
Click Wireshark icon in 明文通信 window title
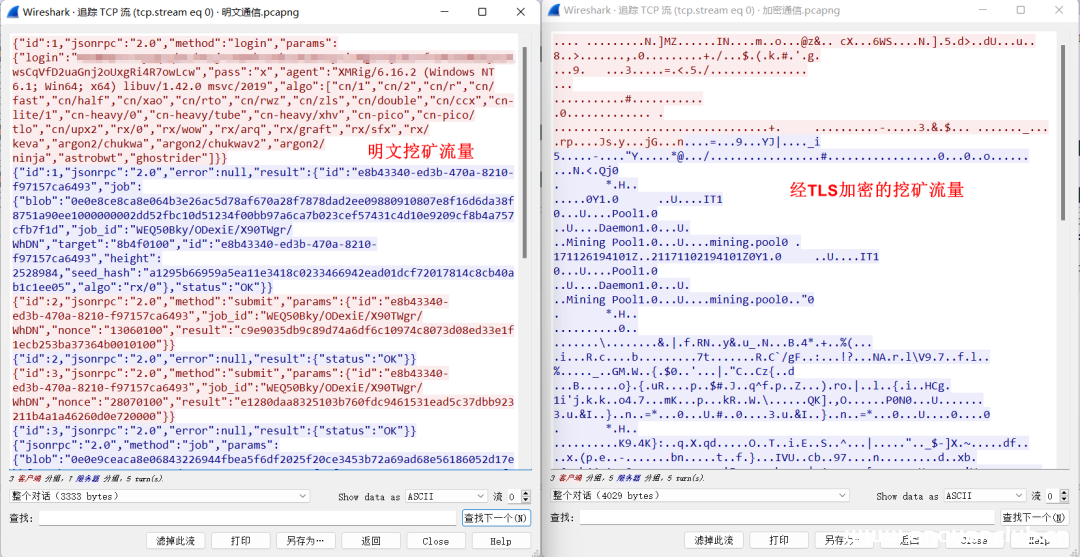[x=13, y=12]
